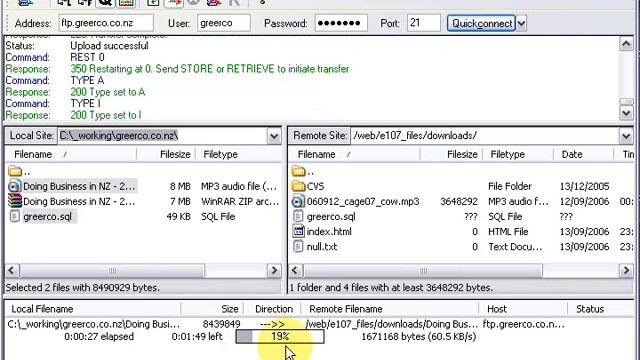Screen dimensions: 640x360
Task: Click the local pane scroll left arrow
Action: click(x=11, y=270)
